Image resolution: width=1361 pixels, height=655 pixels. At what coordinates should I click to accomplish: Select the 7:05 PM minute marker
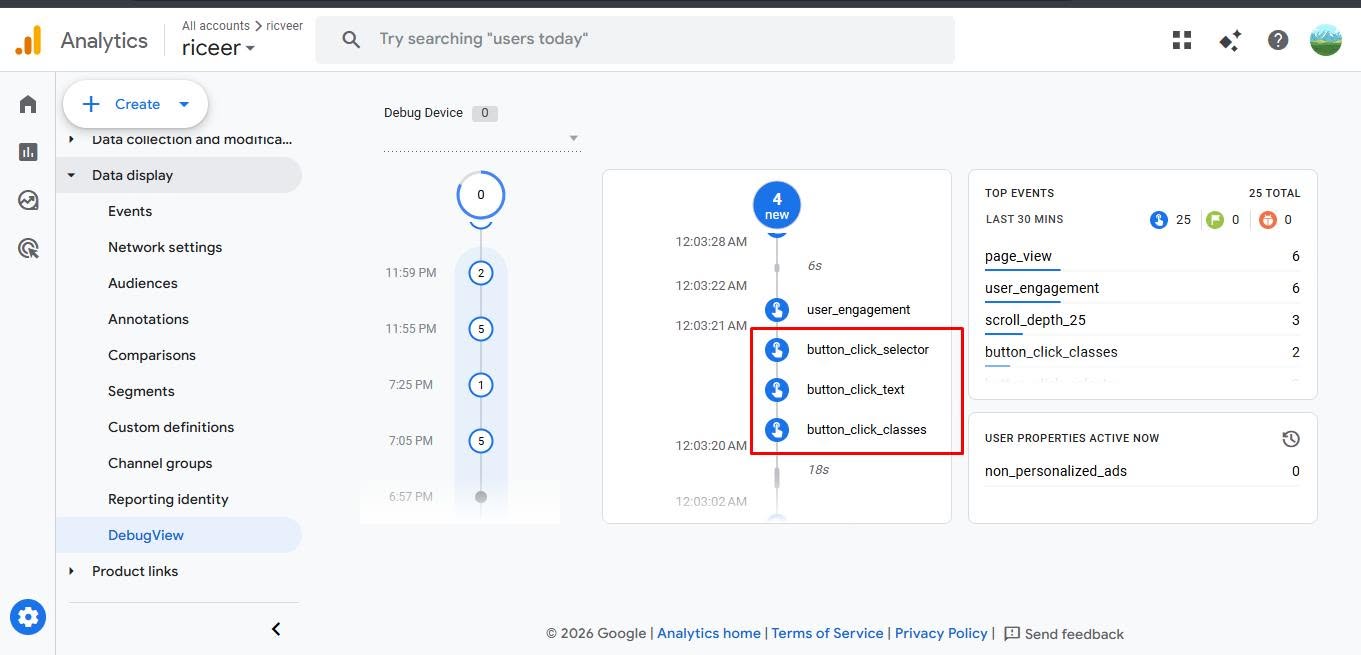pos(481,441)
